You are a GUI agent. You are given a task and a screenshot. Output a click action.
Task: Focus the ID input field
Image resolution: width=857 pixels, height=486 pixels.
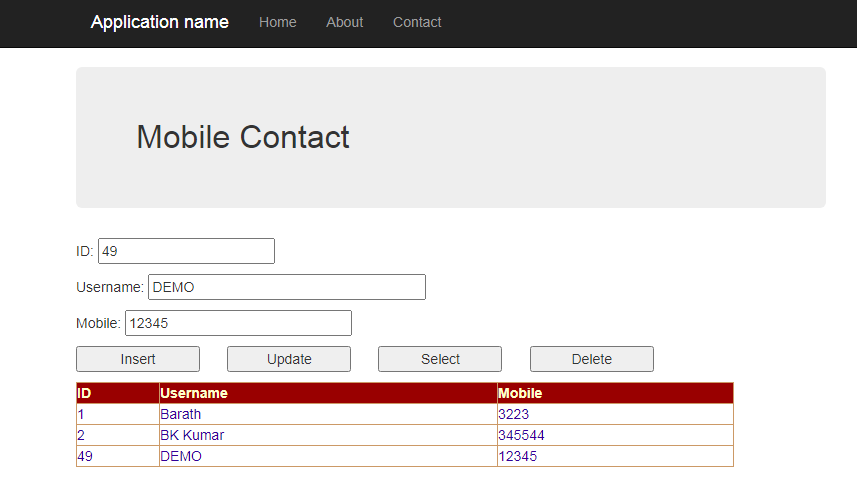(x=186, y=251)
